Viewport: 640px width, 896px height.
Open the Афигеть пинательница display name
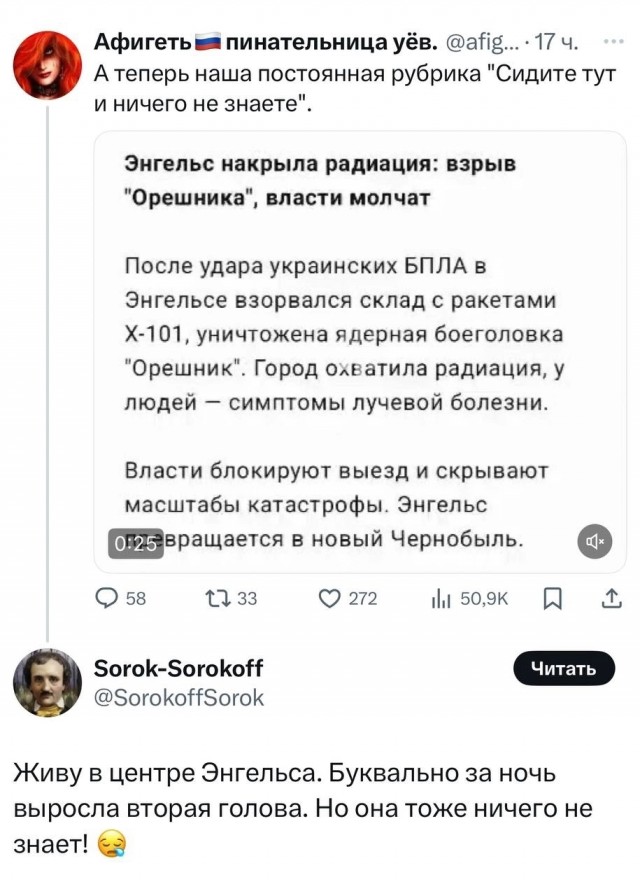266,41
